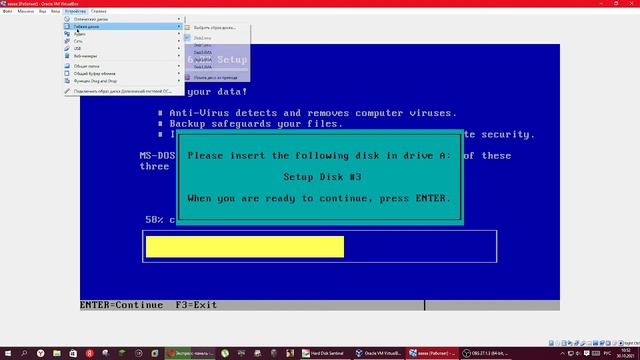Switch to the Hard Disk Sentinel window
This screenshot has height=360, width=640.
pyautogui.click(x=325, y=353)
